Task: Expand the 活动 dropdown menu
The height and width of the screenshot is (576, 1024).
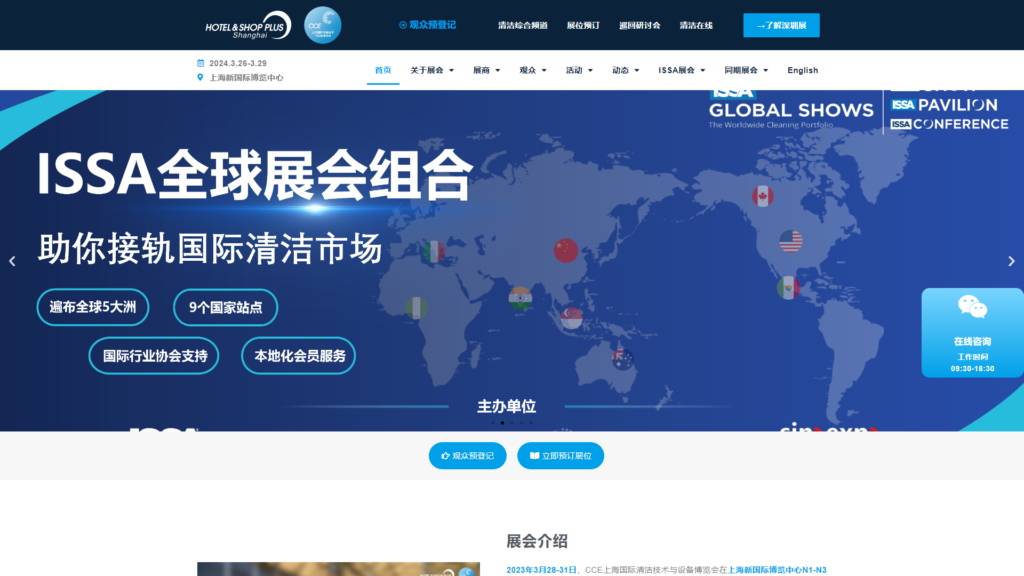Action: (x=579, y=70)
